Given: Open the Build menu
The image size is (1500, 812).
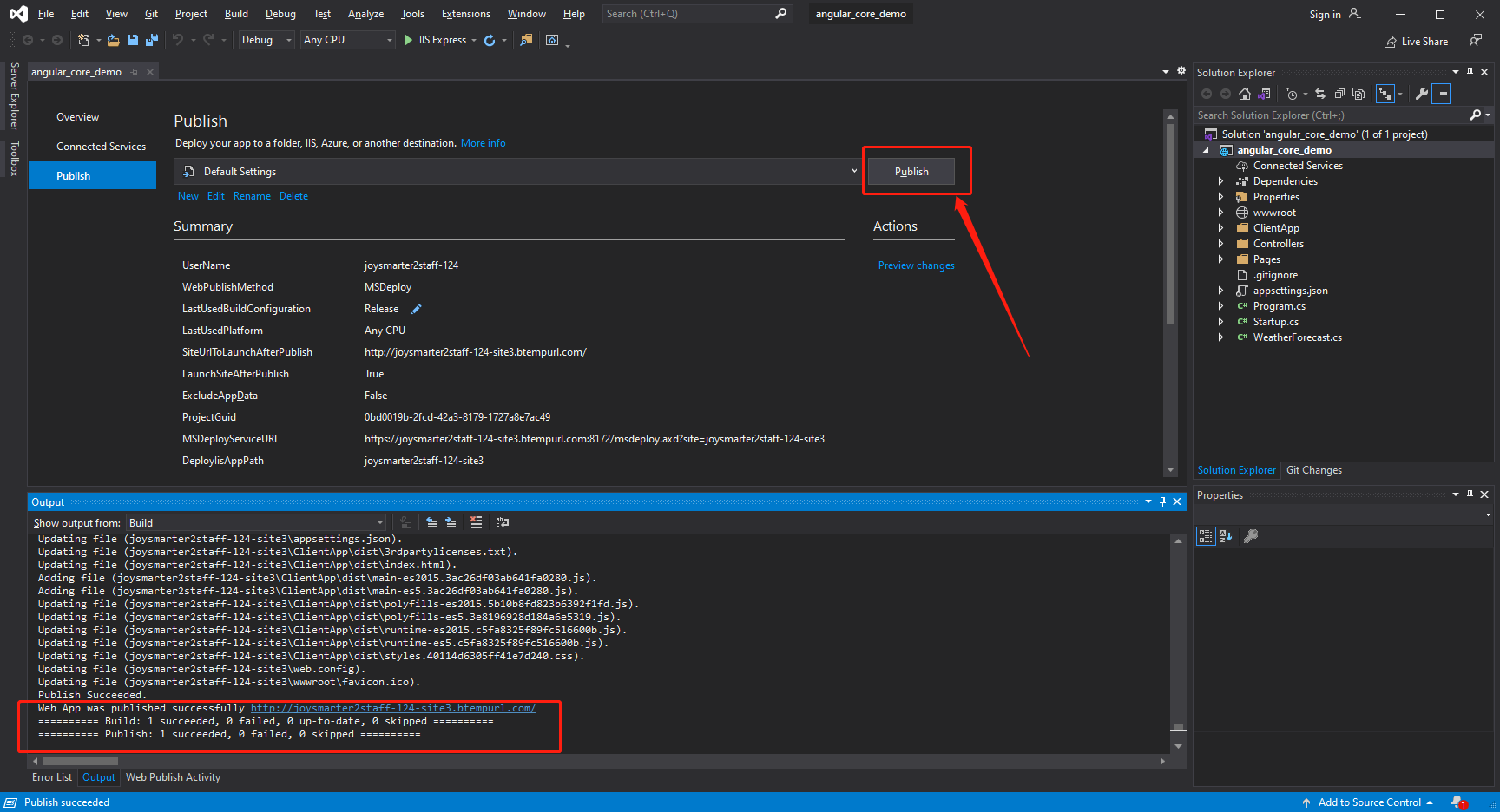Looking at the screenshot, I should point(236,14).
